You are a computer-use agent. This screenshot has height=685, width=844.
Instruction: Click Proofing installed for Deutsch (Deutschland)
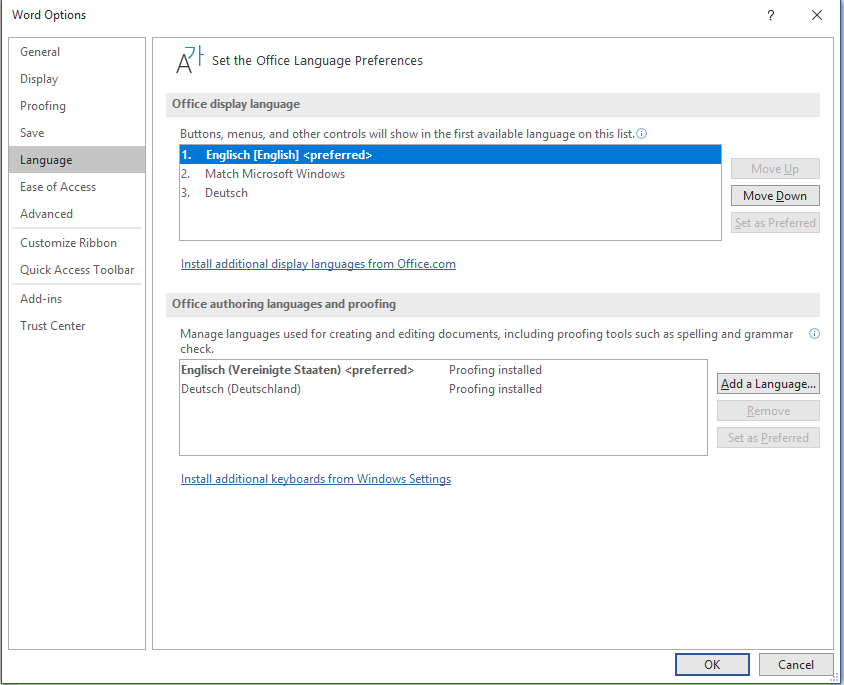(x=495, y=389)
